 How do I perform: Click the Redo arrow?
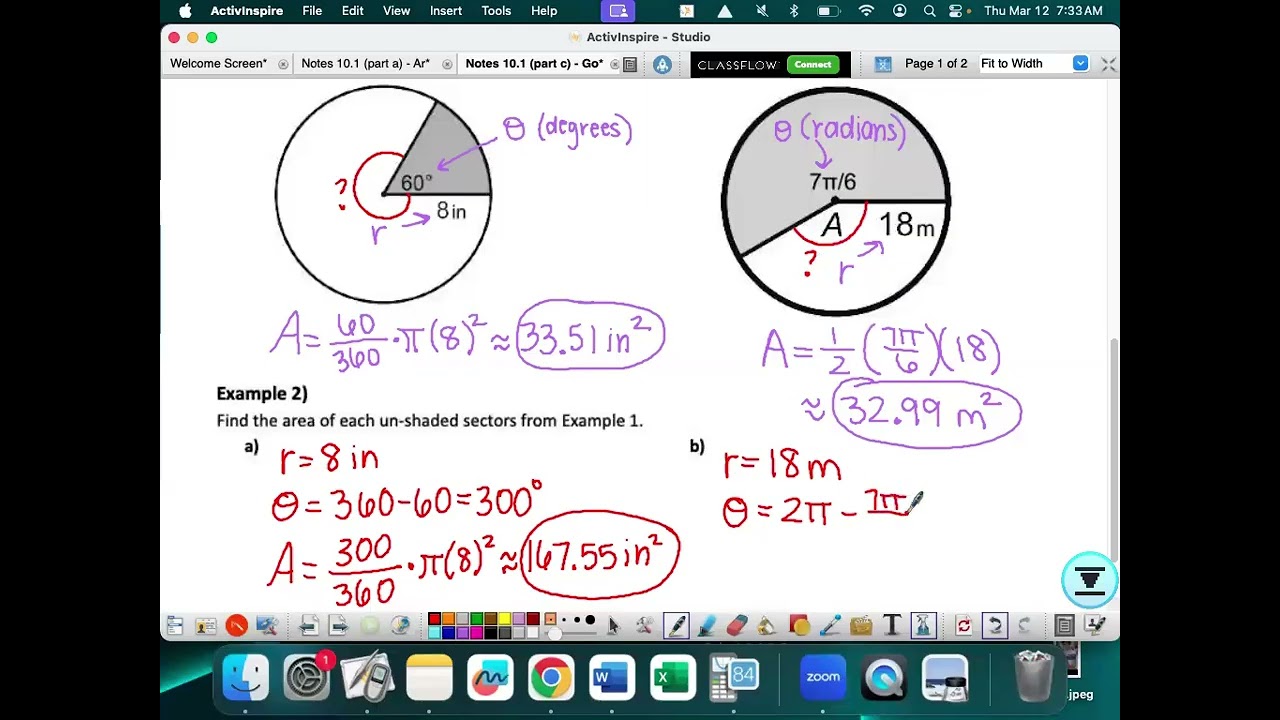tap(1025, 626)
